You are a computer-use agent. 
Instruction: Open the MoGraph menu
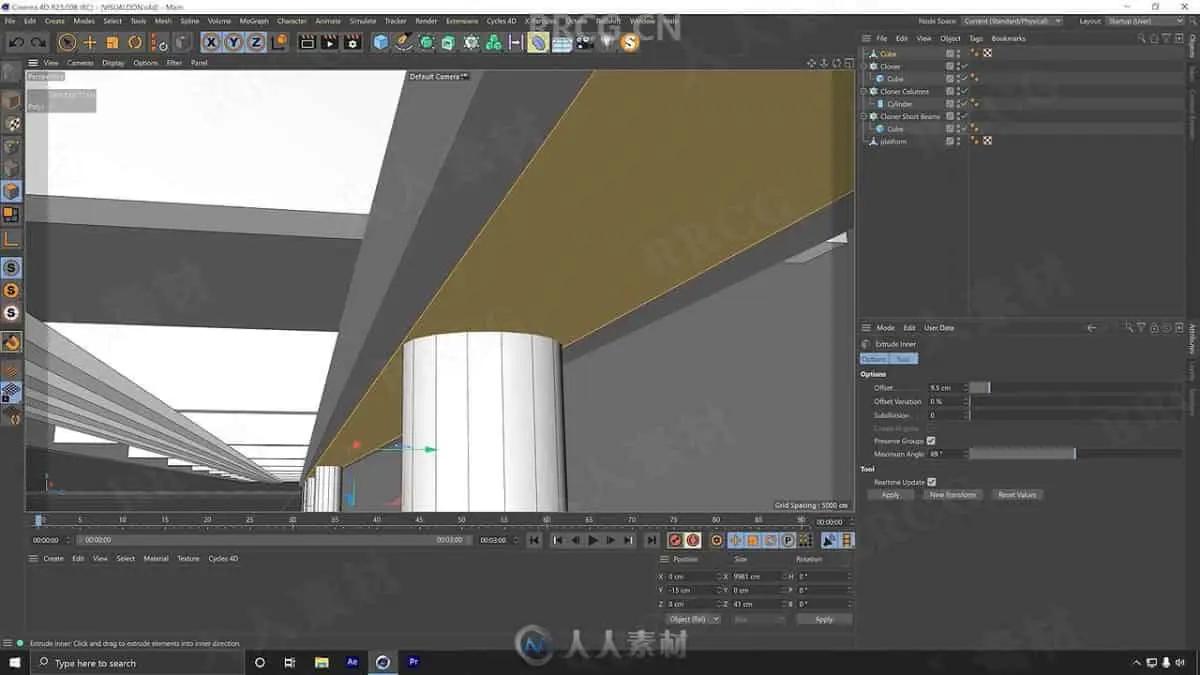point(254,20)
